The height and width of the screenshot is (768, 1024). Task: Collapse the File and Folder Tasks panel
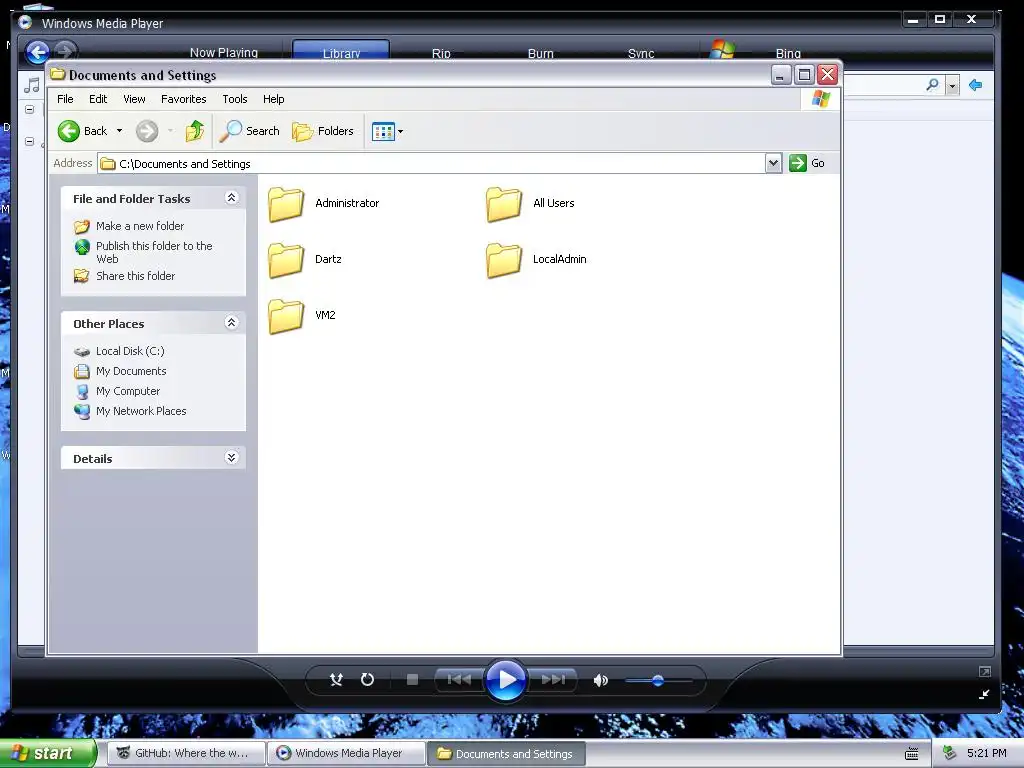click(231, 198)
